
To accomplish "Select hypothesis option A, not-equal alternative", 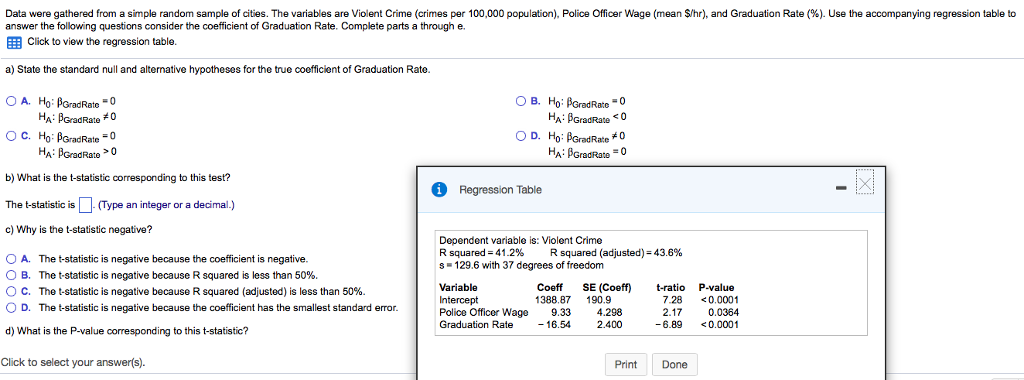I will tap(12, 101).
